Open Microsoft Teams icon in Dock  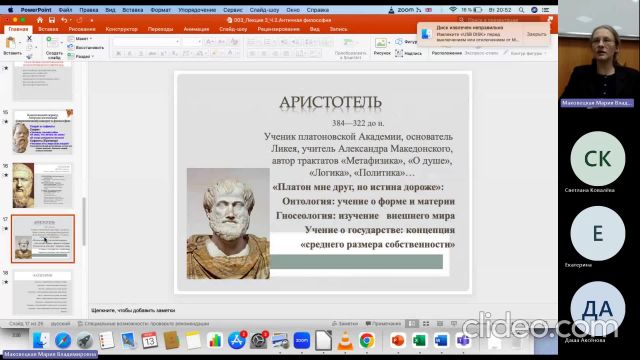462,340
